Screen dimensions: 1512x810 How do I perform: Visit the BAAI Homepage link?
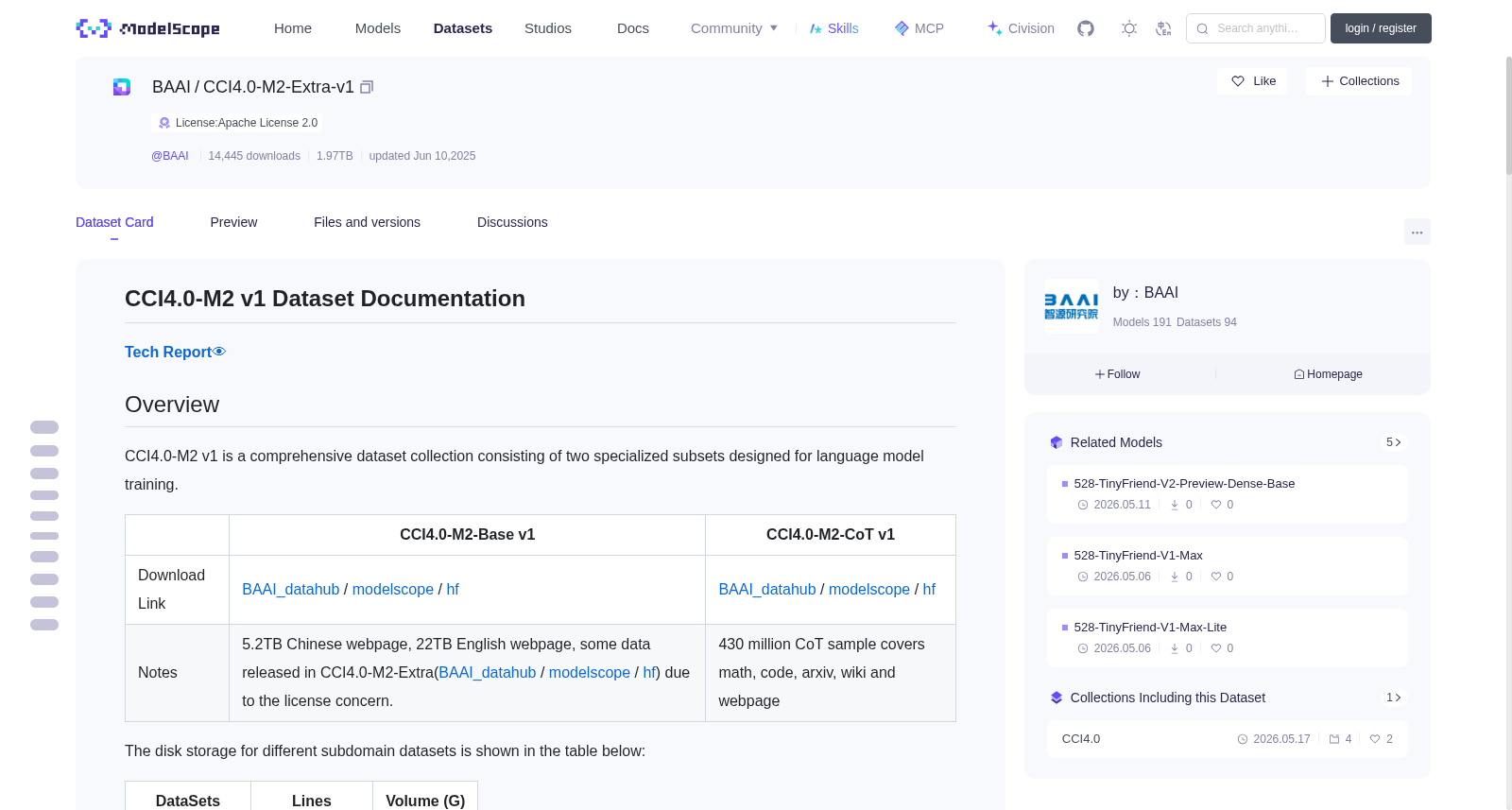(1328, 374)
